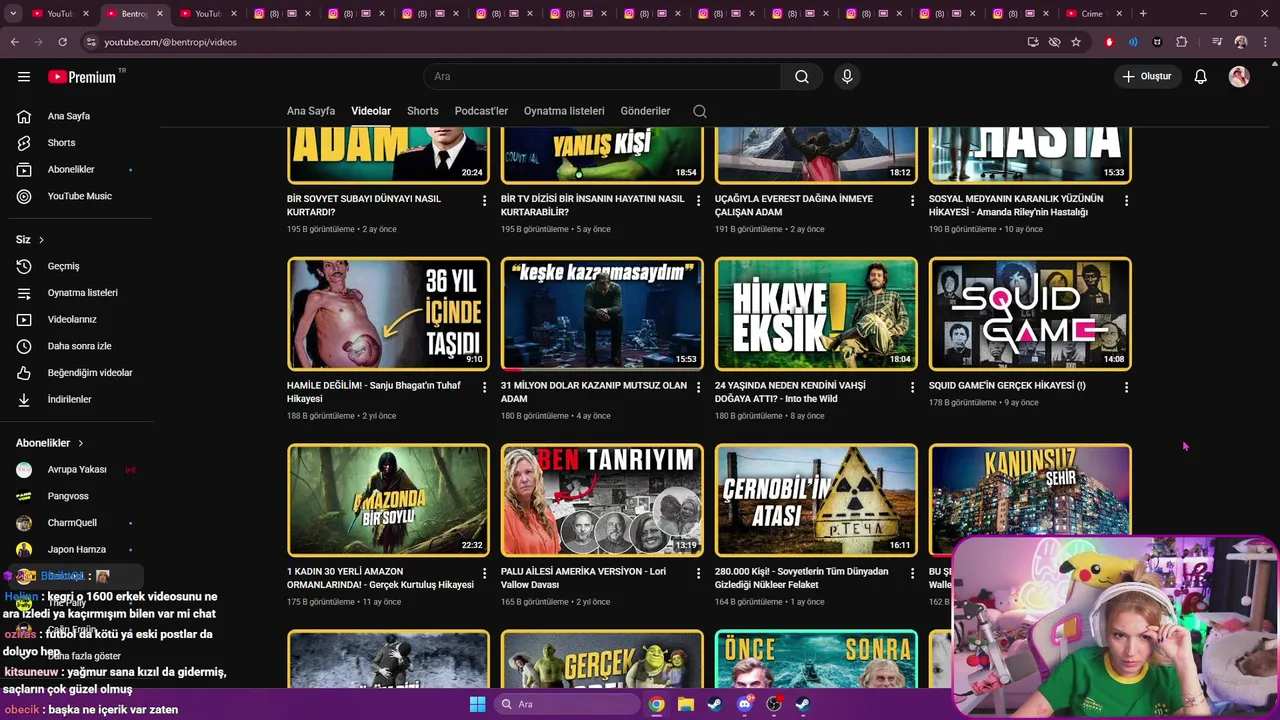Expand the Abonelikler section heading
Image resolution: width=1280 pixels, height=720 pixels.
[50, 443]
